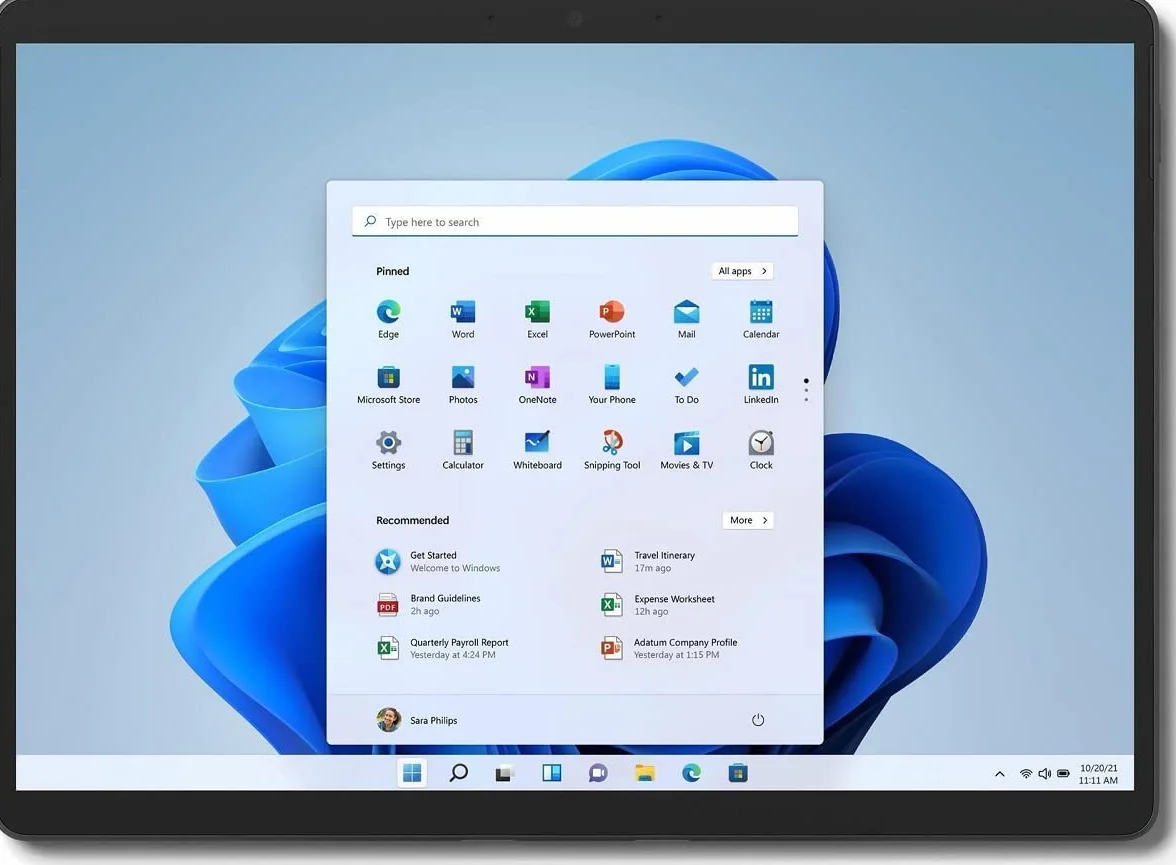Viewport: 1176px width, 865px height.
Task: Open Sara Philips account menu
Action: 417,720
